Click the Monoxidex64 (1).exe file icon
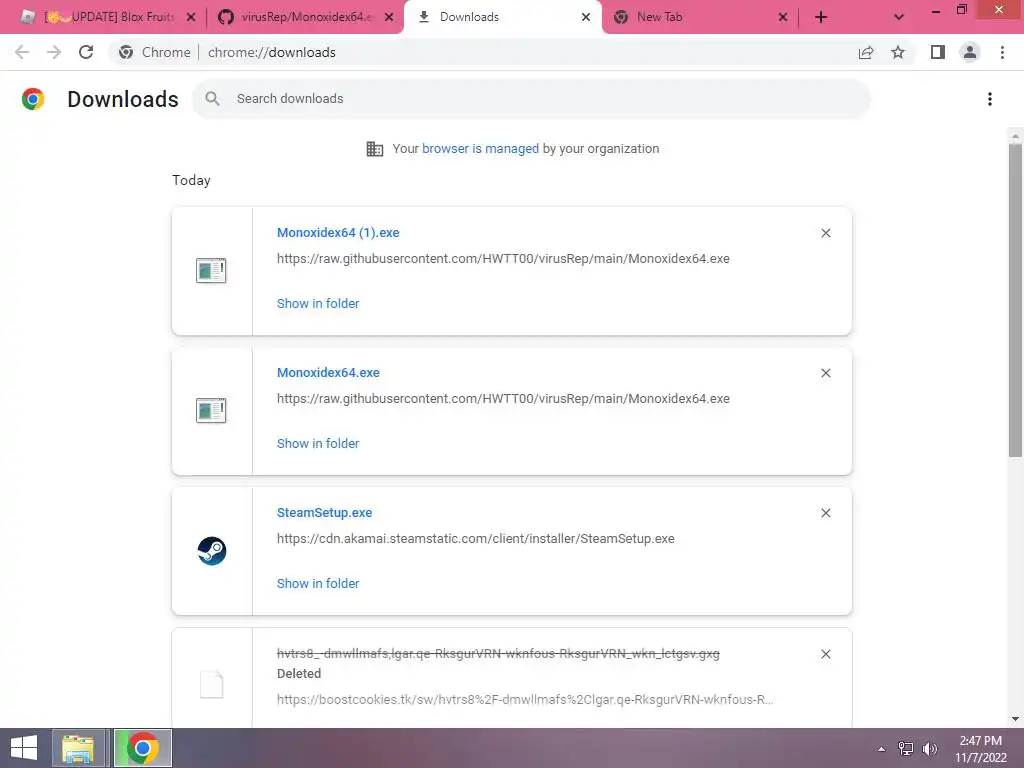The width and height of the screenshot is (1024, 768). 211,270
